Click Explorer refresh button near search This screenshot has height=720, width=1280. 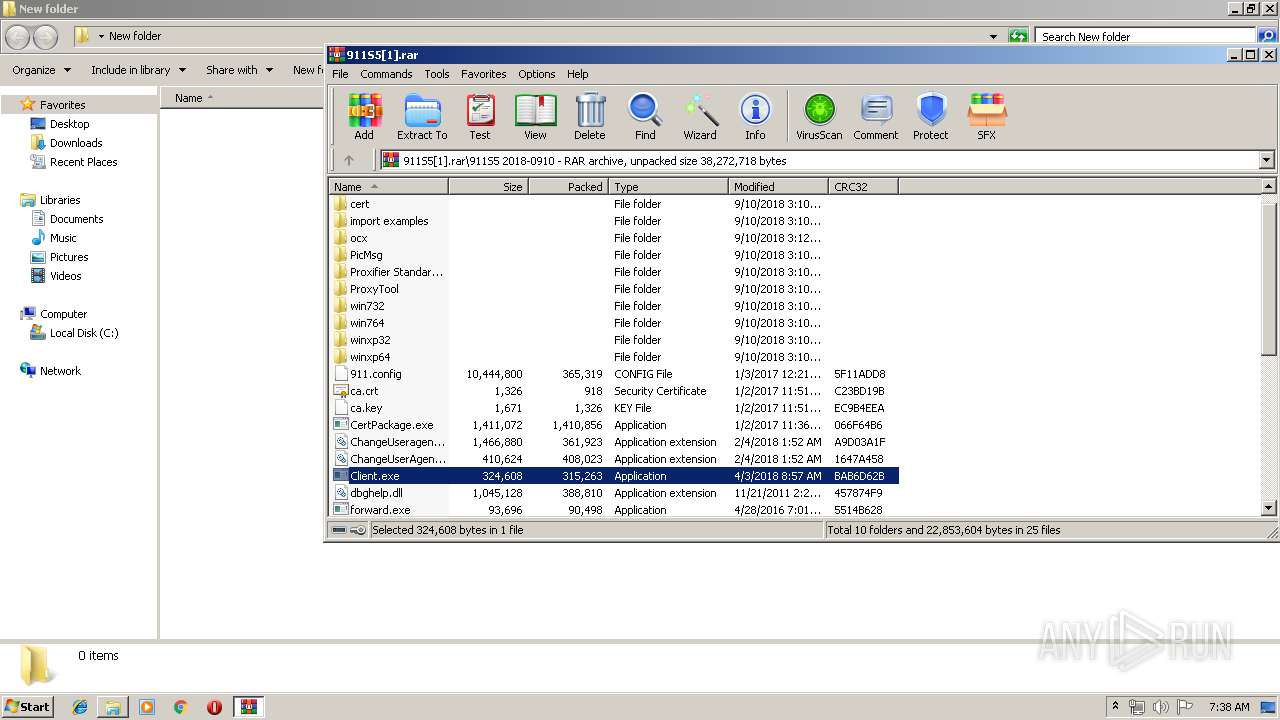tap(1018, 36)
